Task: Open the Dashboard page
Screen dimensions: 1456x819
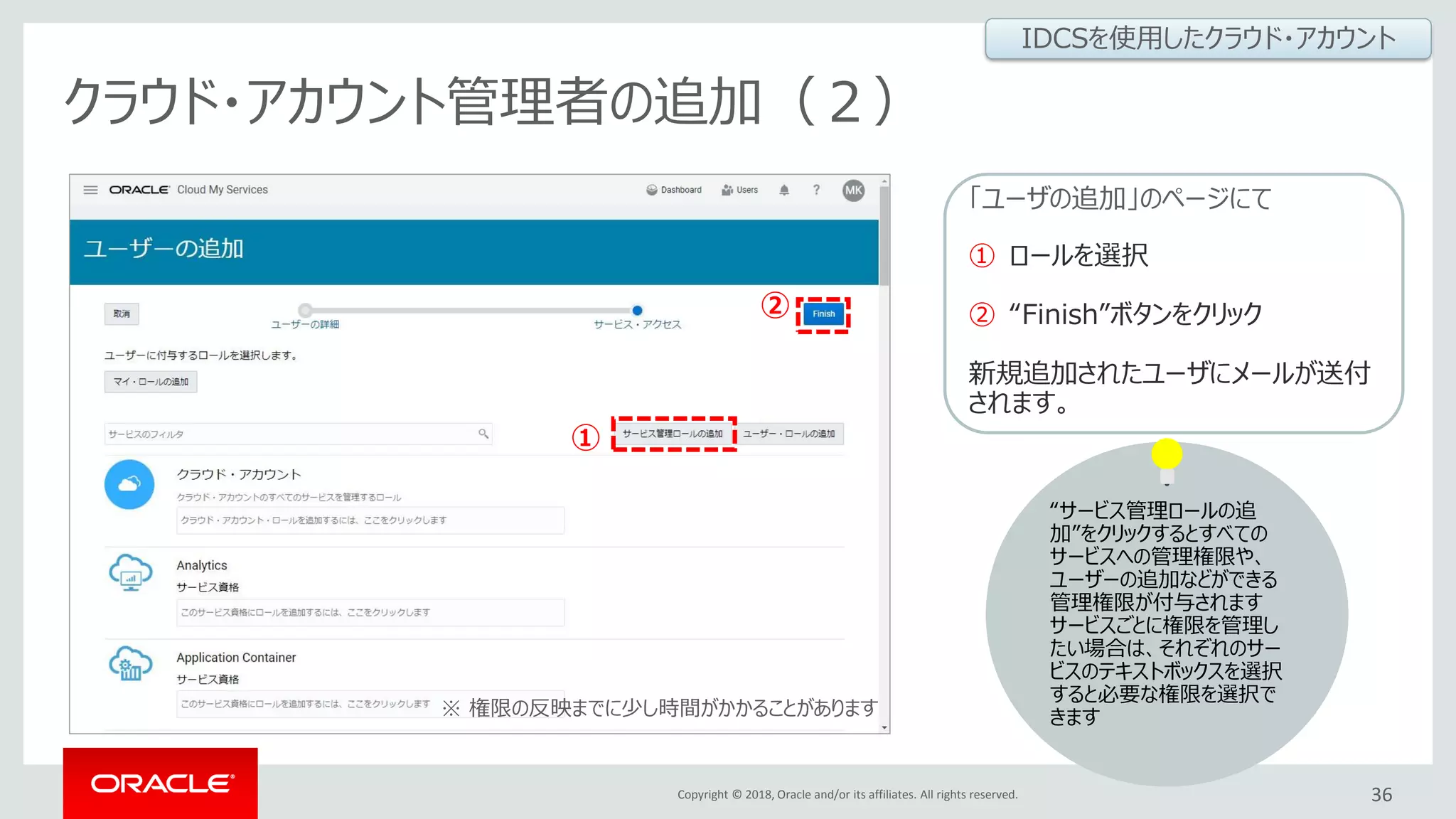Action: pyautogui.click(x=674, y=190)
